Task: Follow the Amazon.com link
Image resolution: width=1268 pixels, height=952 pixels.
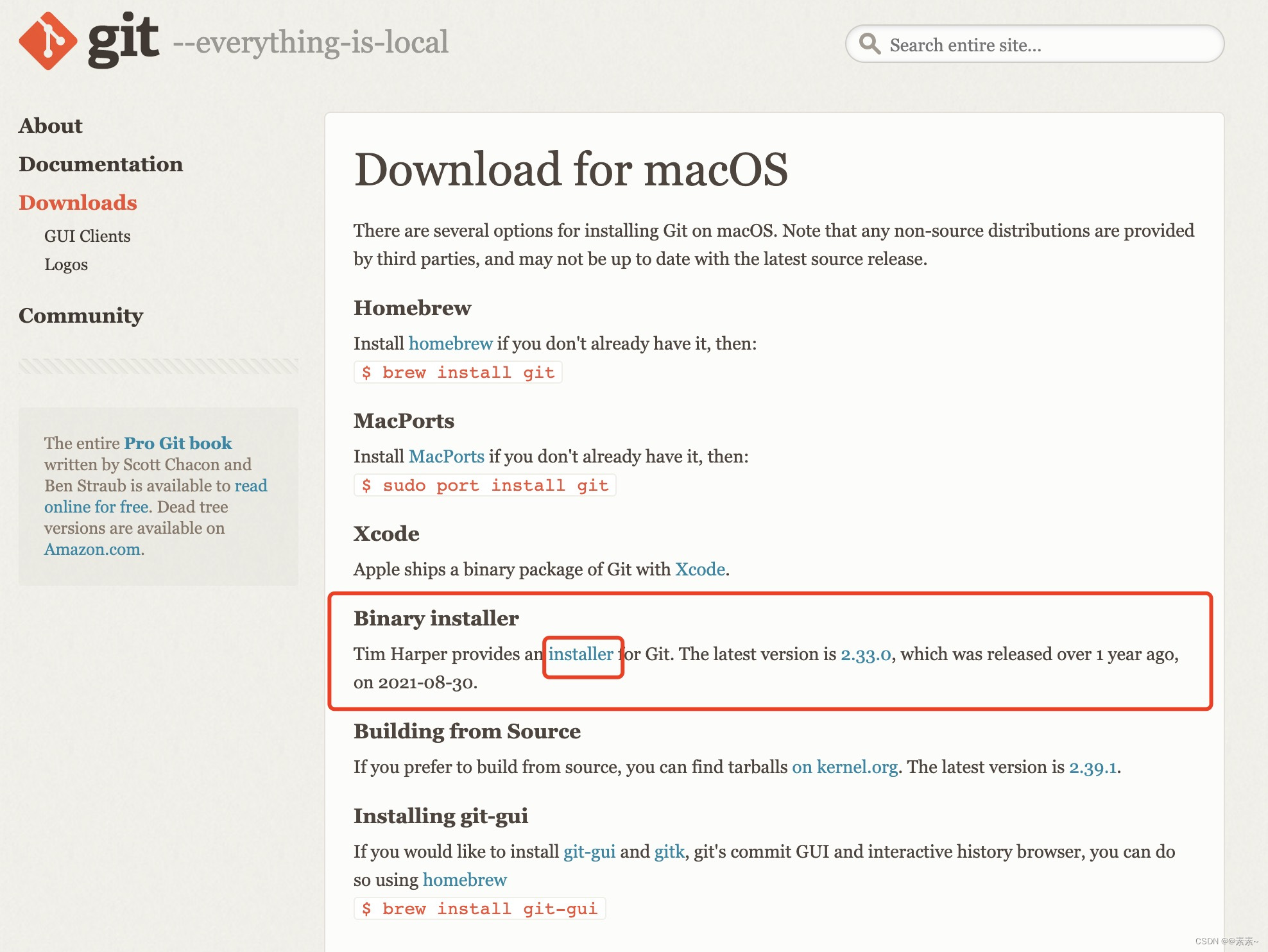Action: click(x=92, y=549)
